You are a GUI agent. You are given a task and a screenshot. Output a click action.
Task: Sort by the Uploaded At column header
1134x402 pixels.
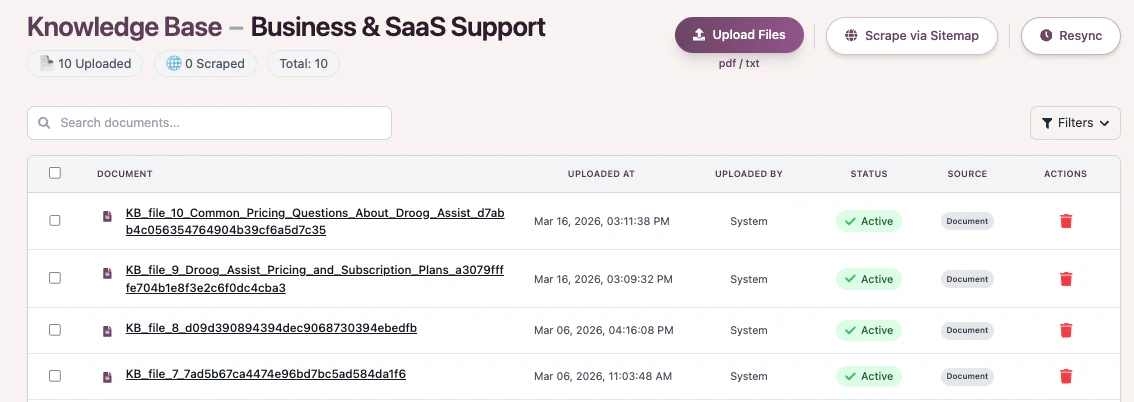[x=601, y=174]
